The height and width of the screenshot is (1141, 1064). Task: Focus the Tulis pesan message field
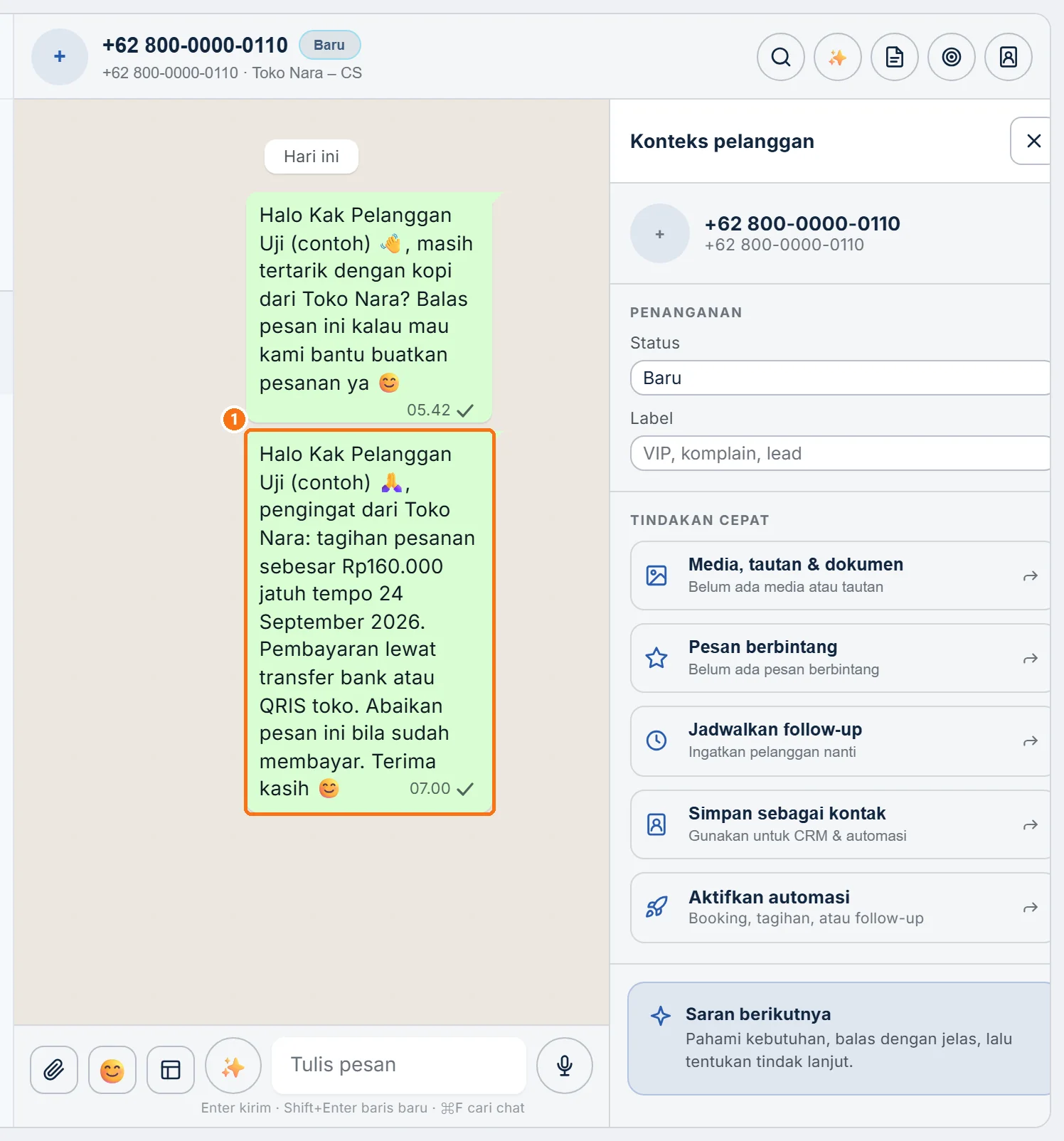[399, 1065]
